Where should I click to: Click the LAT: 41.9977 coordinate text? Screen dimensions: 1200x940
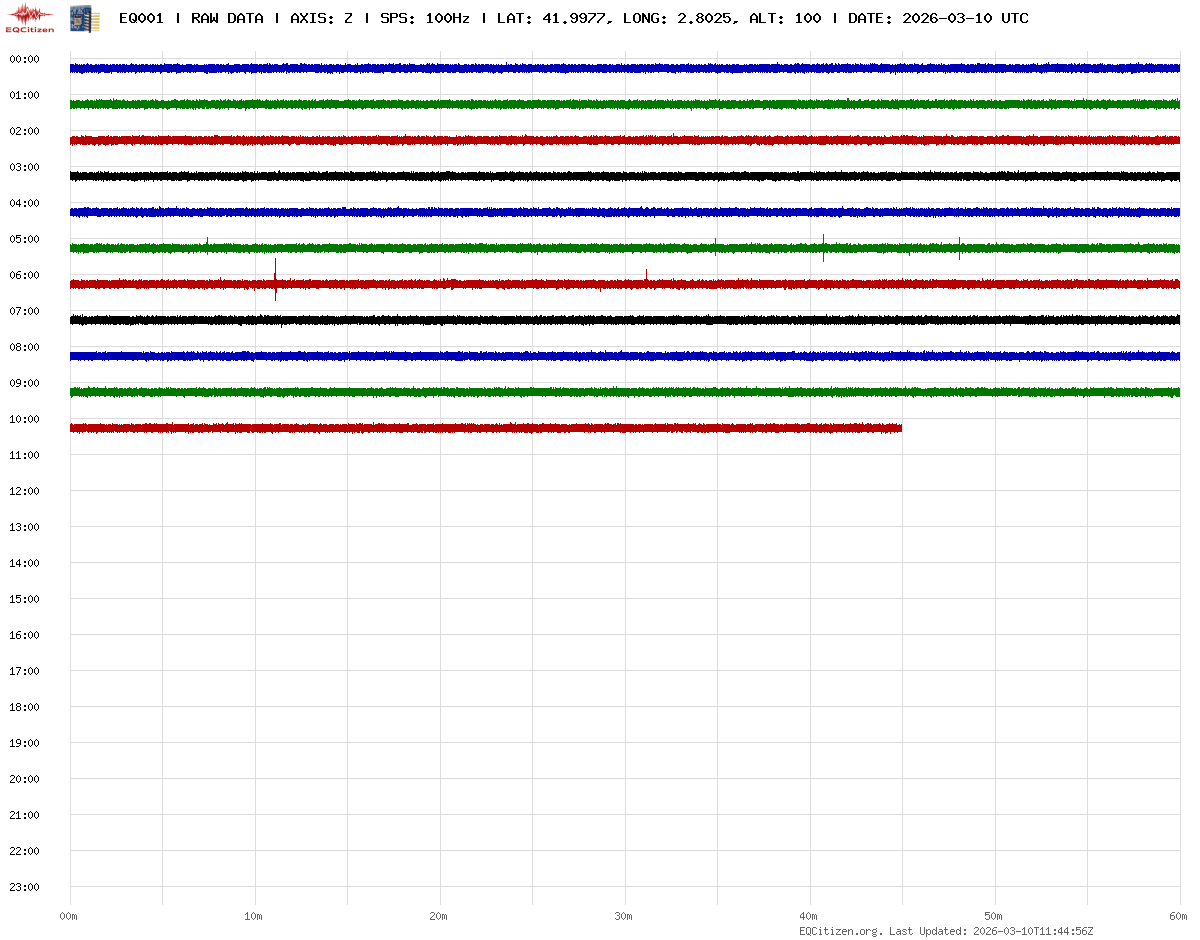pyautogui.click(x=551, y=18)
